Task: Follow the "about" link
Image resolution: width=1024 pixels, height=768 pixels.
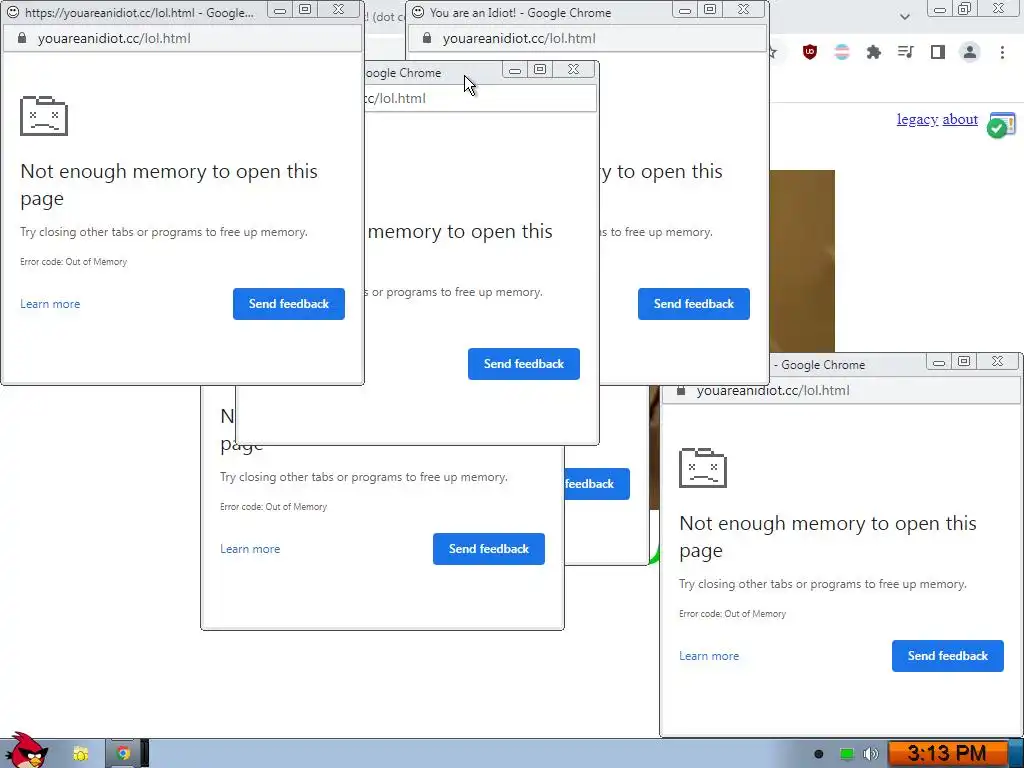Action: 960,120
